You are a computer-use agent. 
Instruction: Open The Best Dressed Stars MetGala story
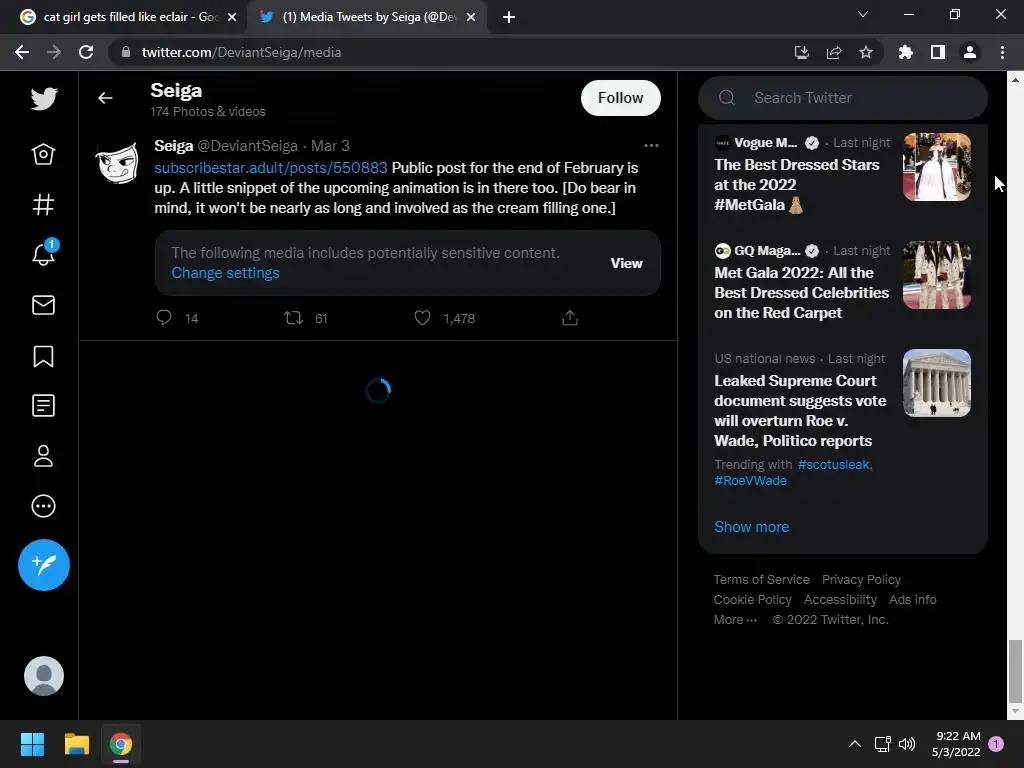pos(797,185)
